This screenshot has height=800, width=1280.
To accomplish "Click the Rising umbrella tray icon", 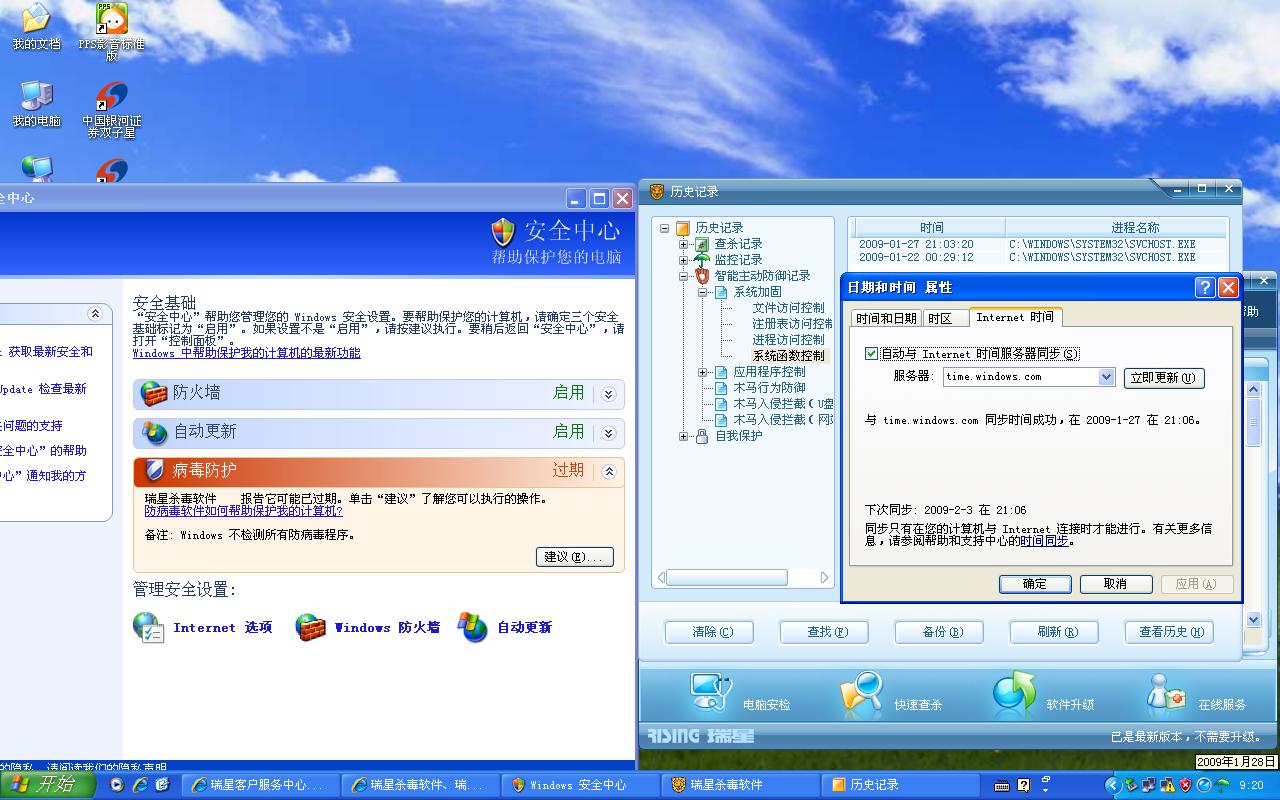I will click(x=1222, y=785).
